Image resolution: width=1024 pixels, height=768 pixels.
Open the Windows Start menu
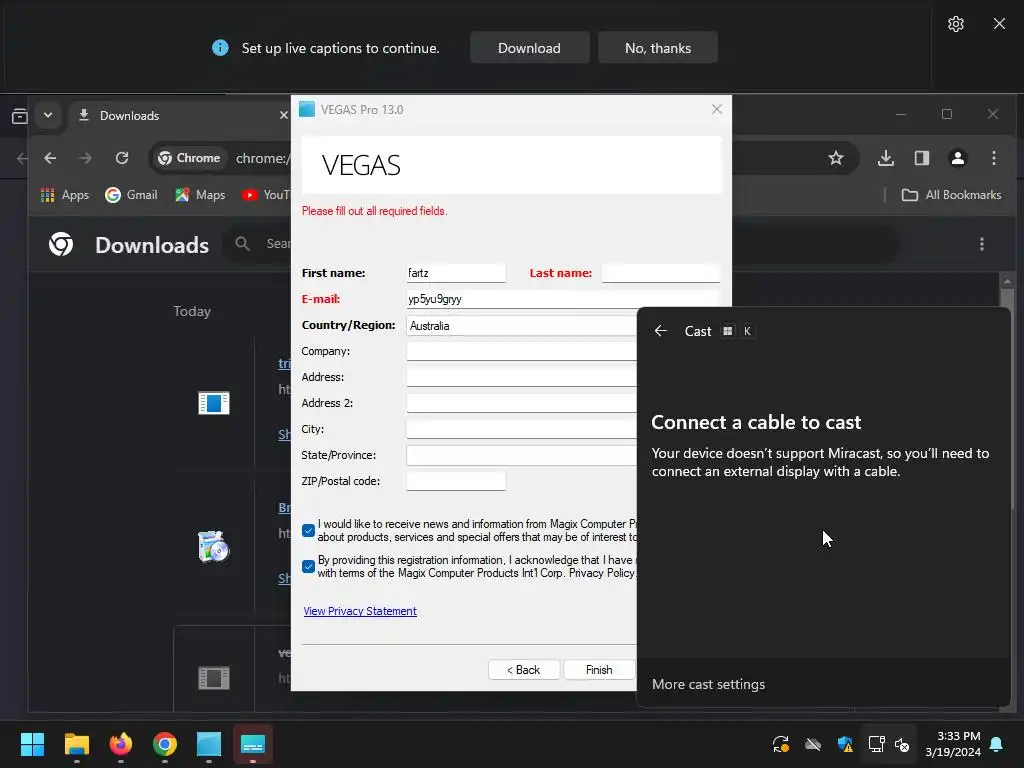pos(33,744)
